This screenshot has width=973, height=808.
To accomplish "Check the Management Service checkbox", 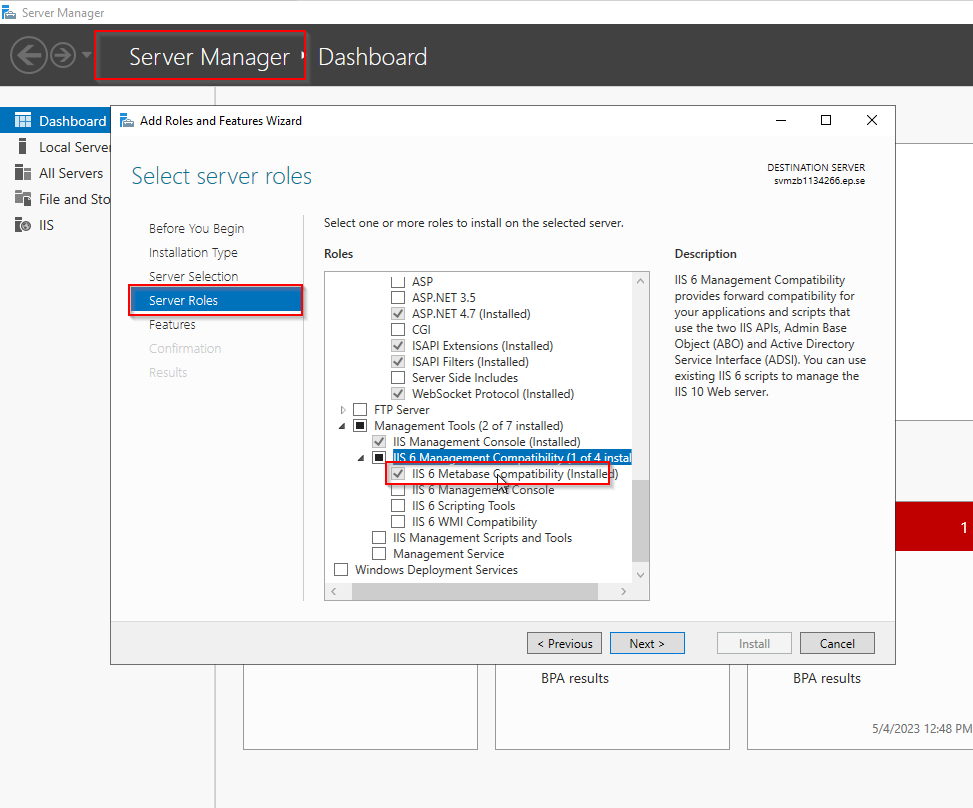I will click(x=379, y=554).
